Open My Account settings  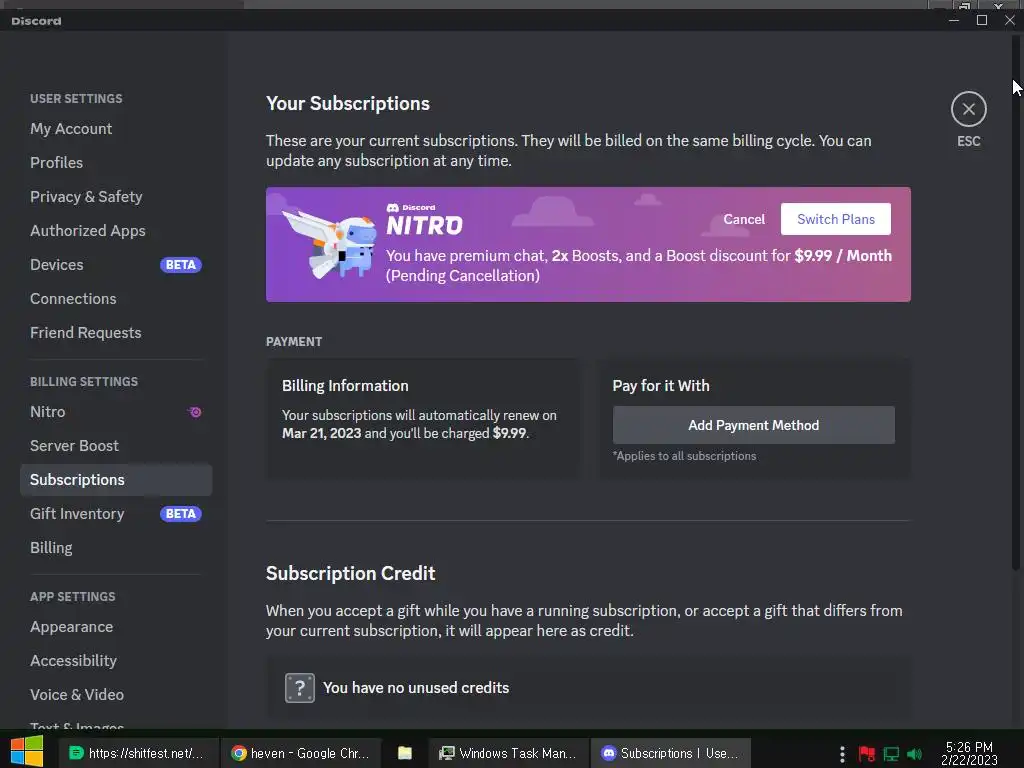click(71, 129)
